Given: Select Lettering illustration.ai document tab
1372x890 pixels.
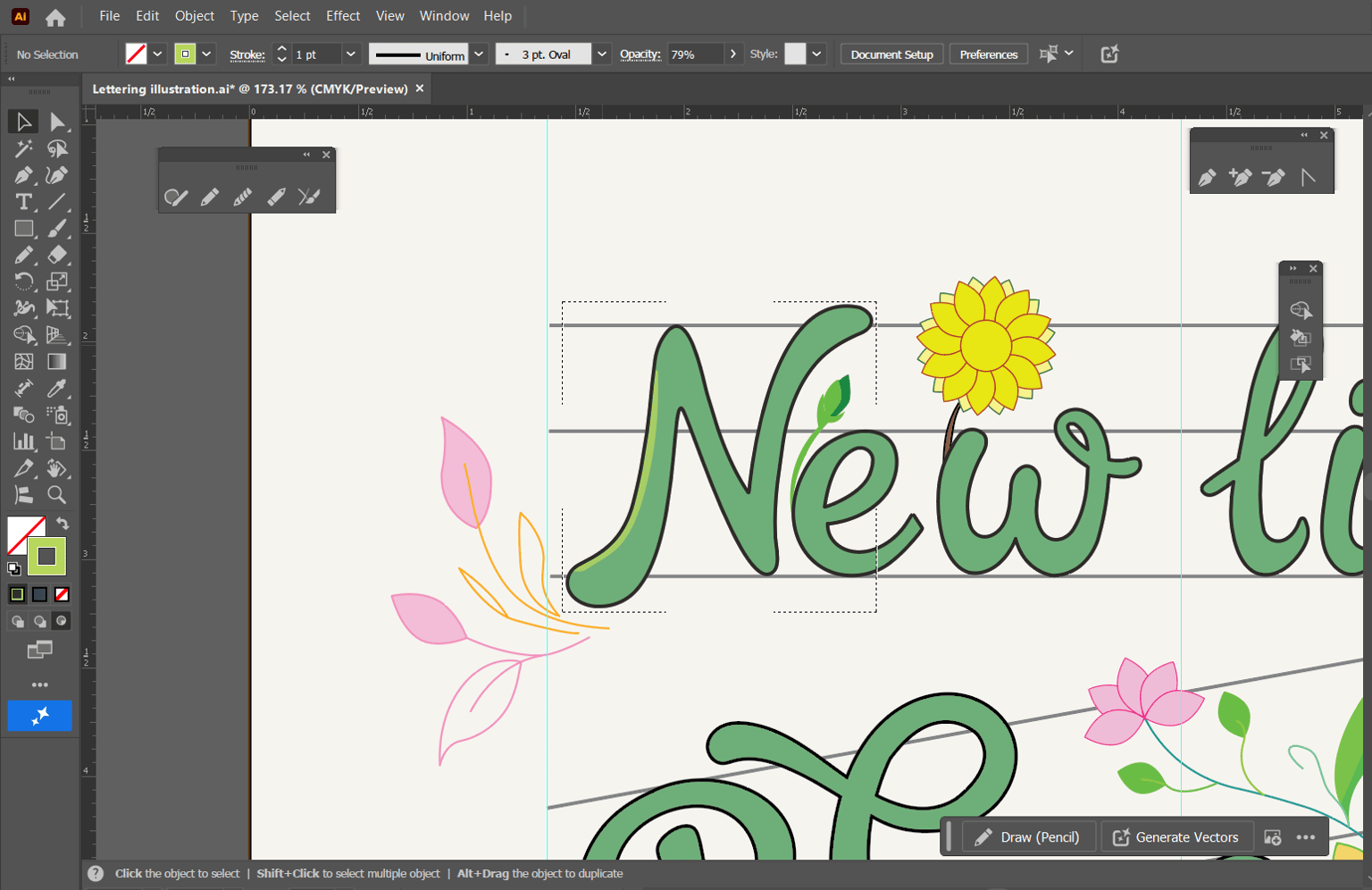Looking at the screenshot, I should (250, 89).
